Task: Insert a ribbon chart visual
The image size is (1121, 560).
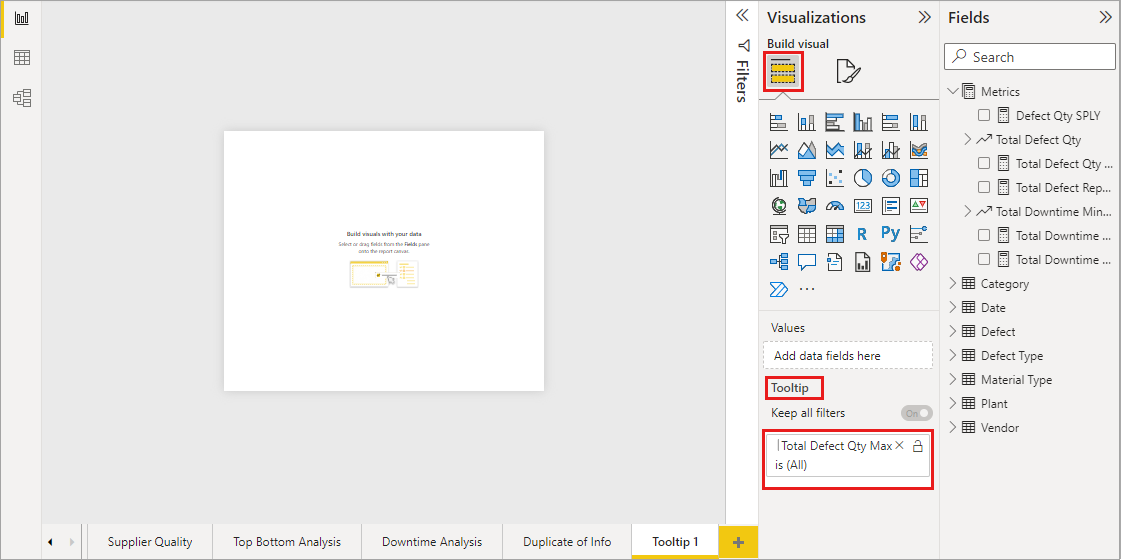Action: coord(919,150)
